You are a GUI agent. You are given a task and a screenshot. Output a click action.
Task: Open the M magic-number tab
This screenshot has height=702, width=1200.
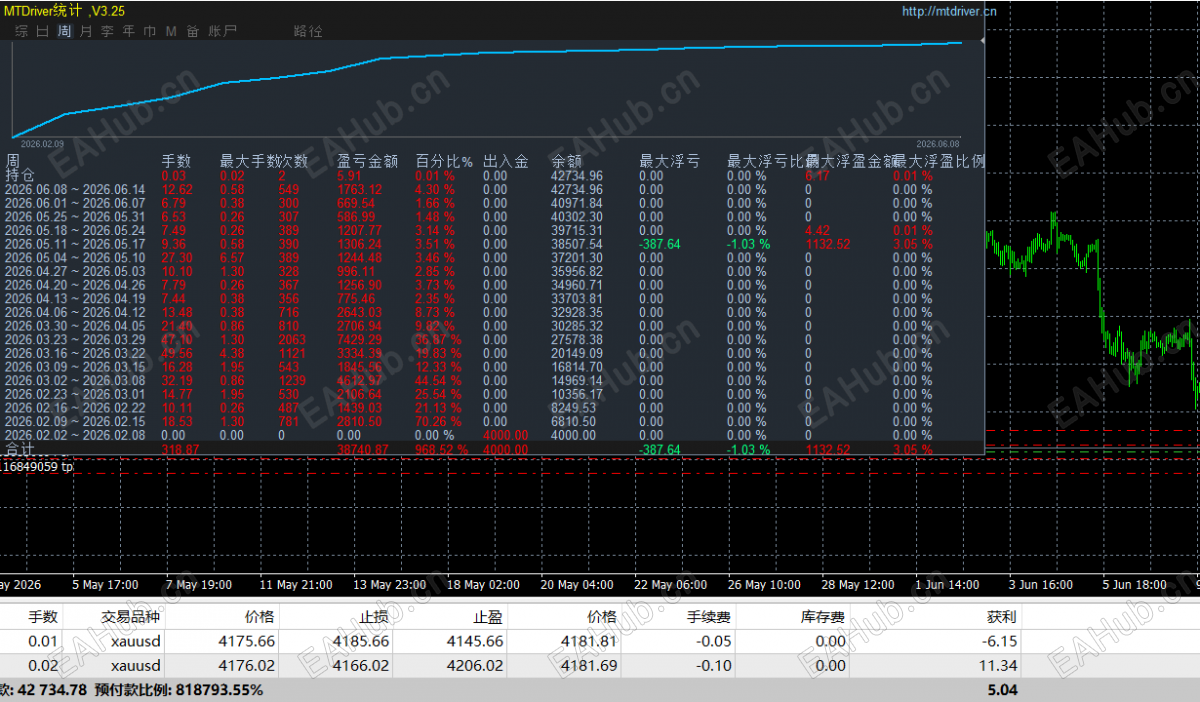coord(171,31)
